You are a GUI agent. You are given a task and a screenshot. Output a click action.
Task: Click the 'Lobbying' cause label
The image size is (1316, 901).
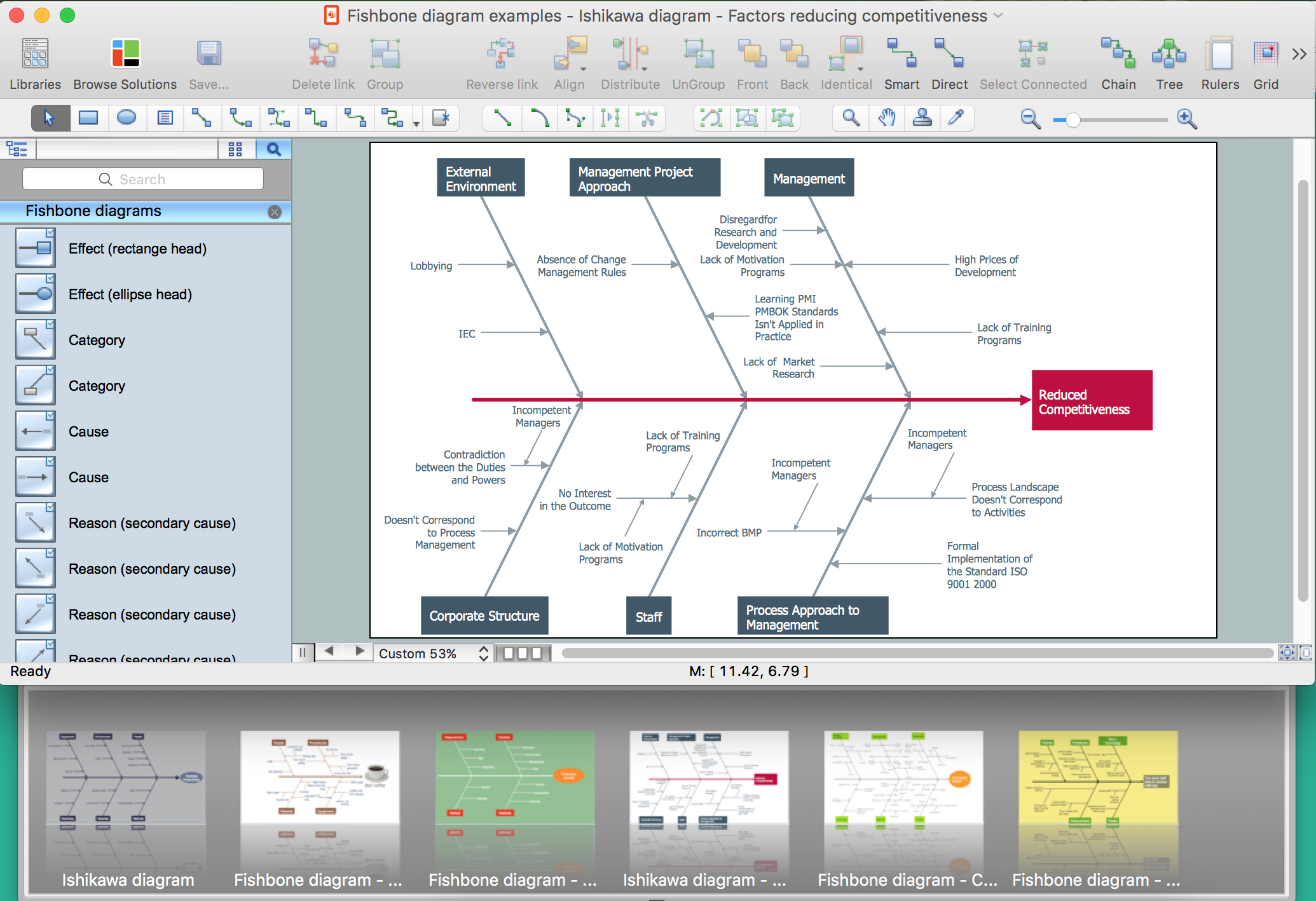tap(431, 266)
